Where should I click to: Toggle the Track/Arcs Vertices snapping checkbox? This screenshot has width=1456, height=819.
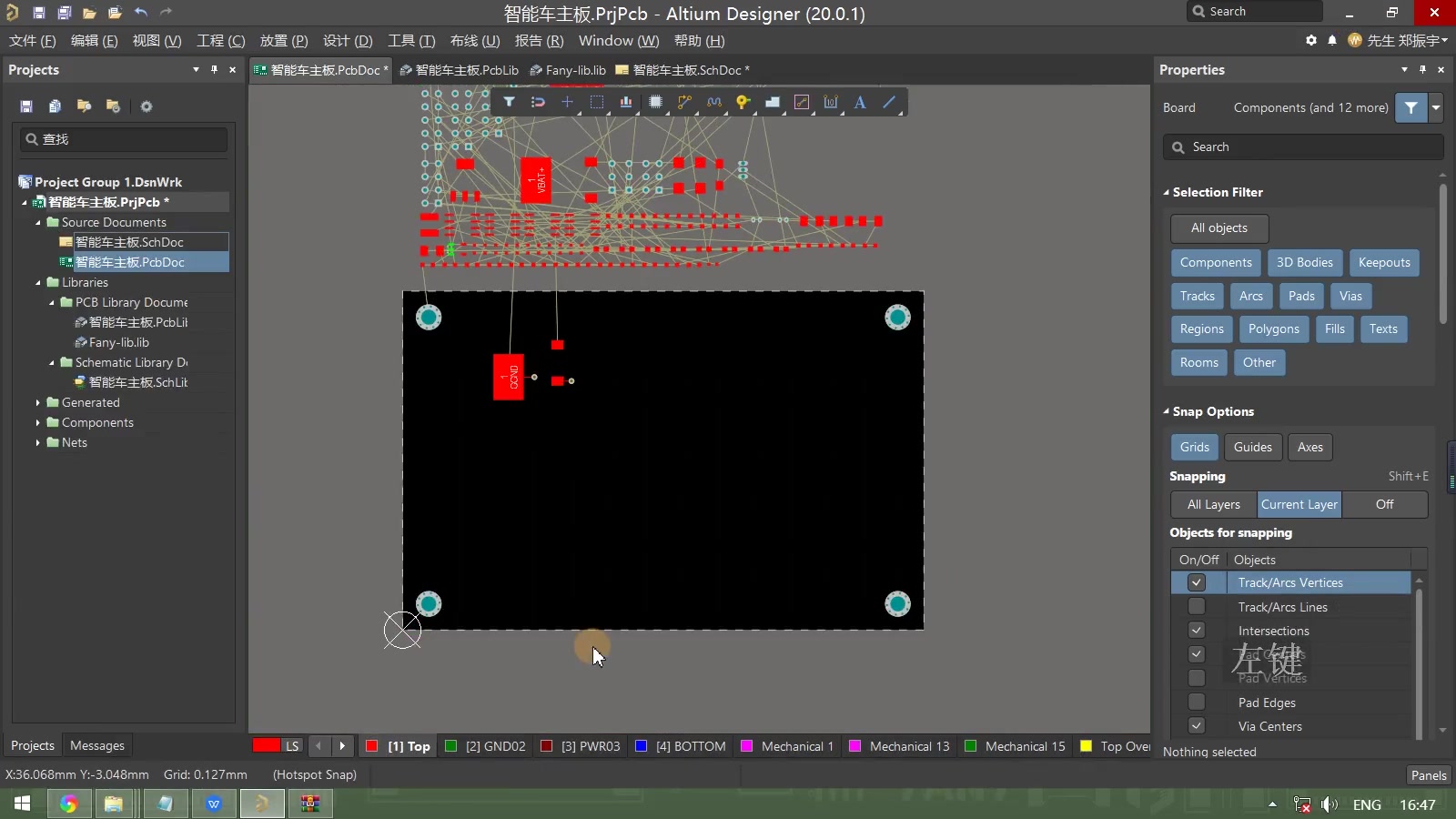pyautogui.click(x=1197, y=582)
